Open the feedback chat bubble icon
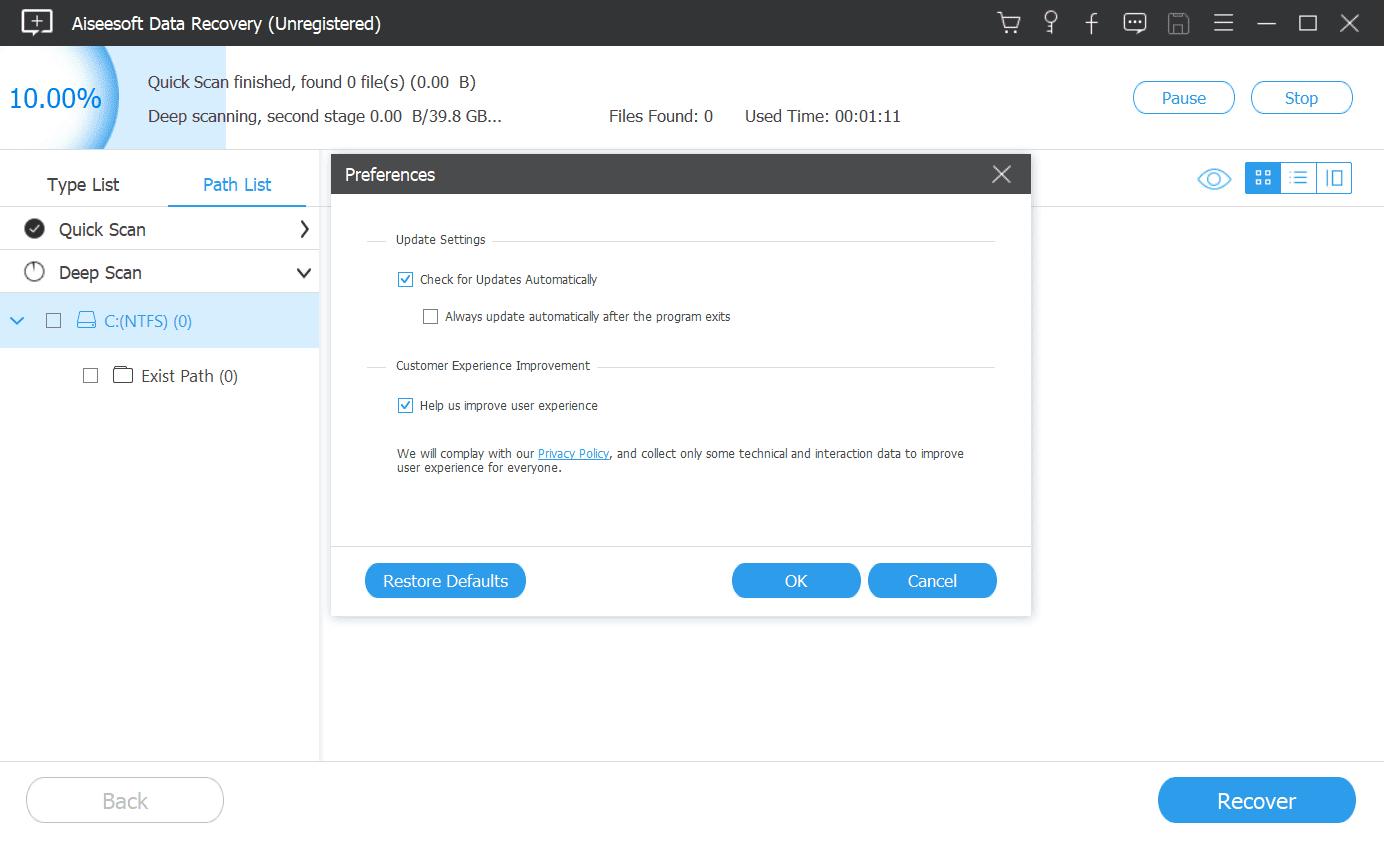 point(1135,23)
